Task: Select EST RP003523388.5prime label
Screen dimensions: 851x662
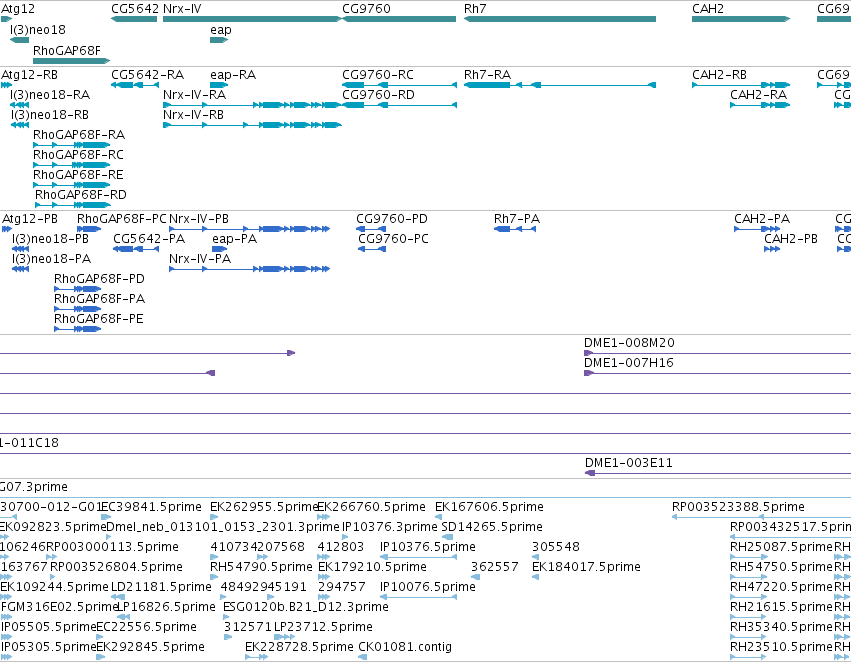Action: click(738, 507)
